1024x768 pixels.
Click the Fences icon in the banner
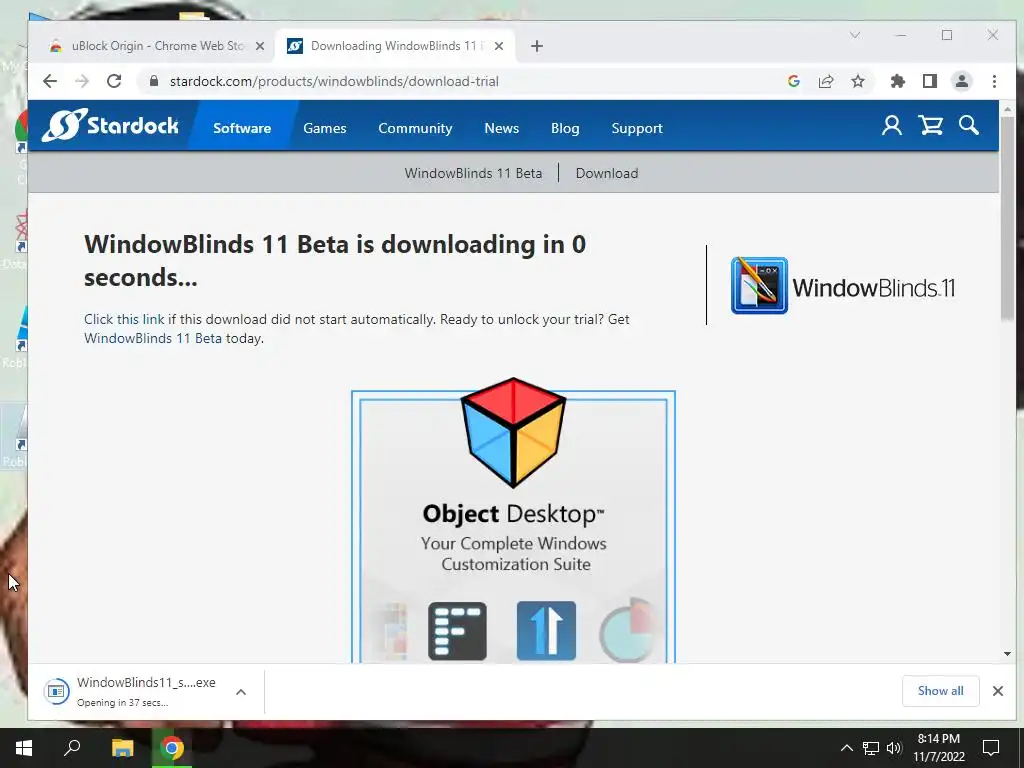[x=457, y=631]
